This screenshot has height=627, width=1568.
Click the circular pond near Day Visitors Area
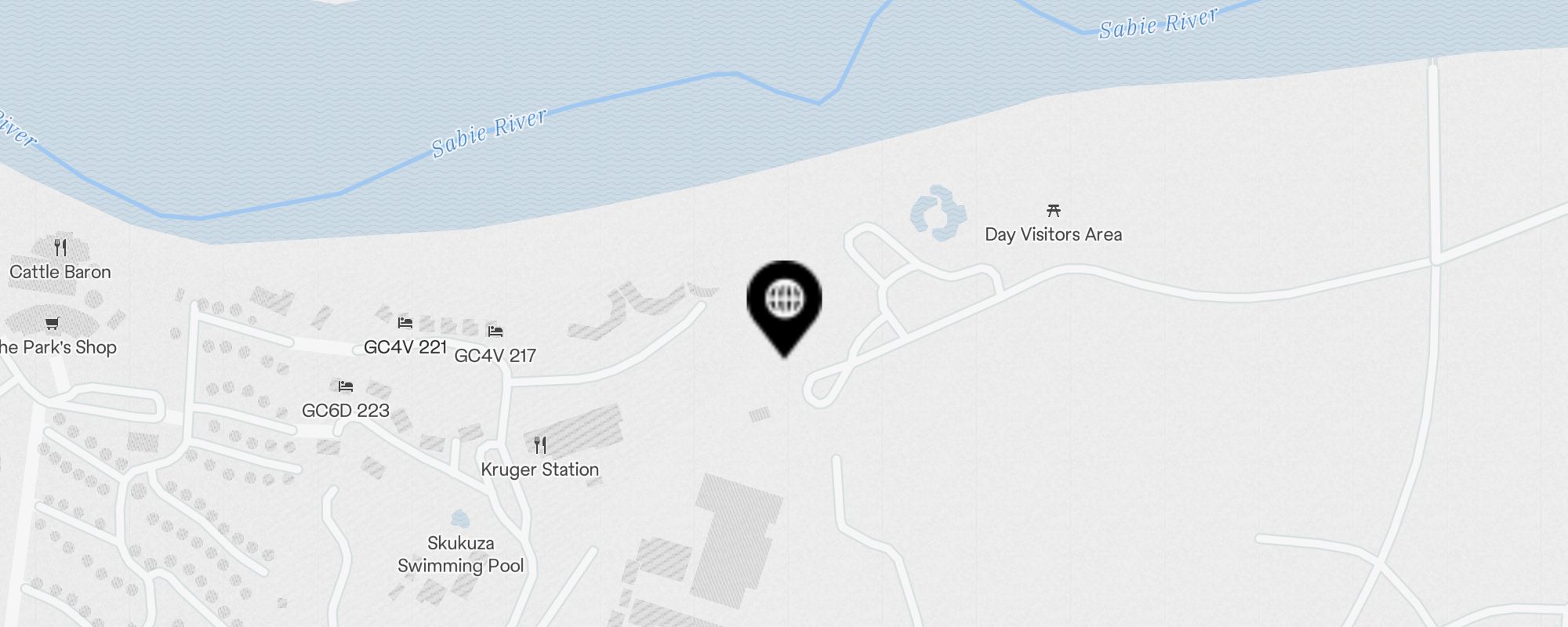point(938,213)
